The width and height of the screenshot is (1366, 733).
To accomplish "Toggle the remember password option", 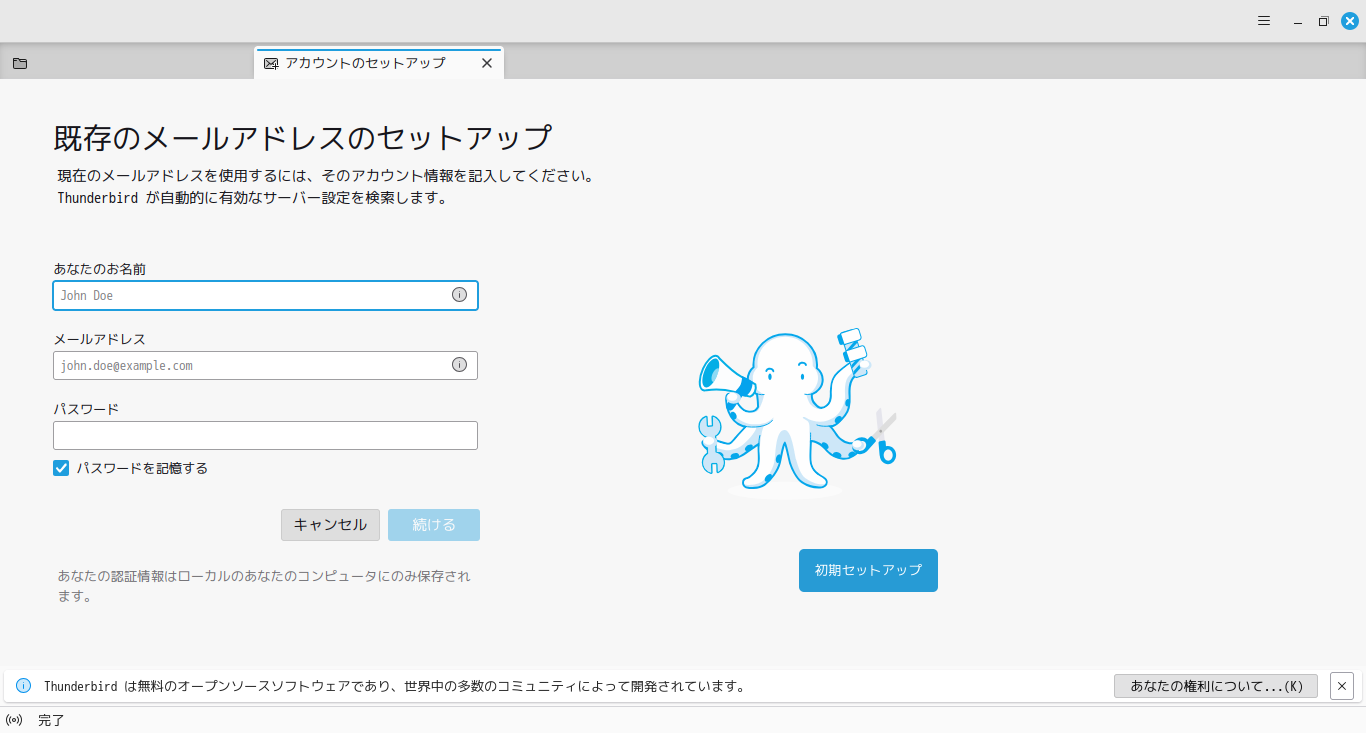I will point(61,467).
